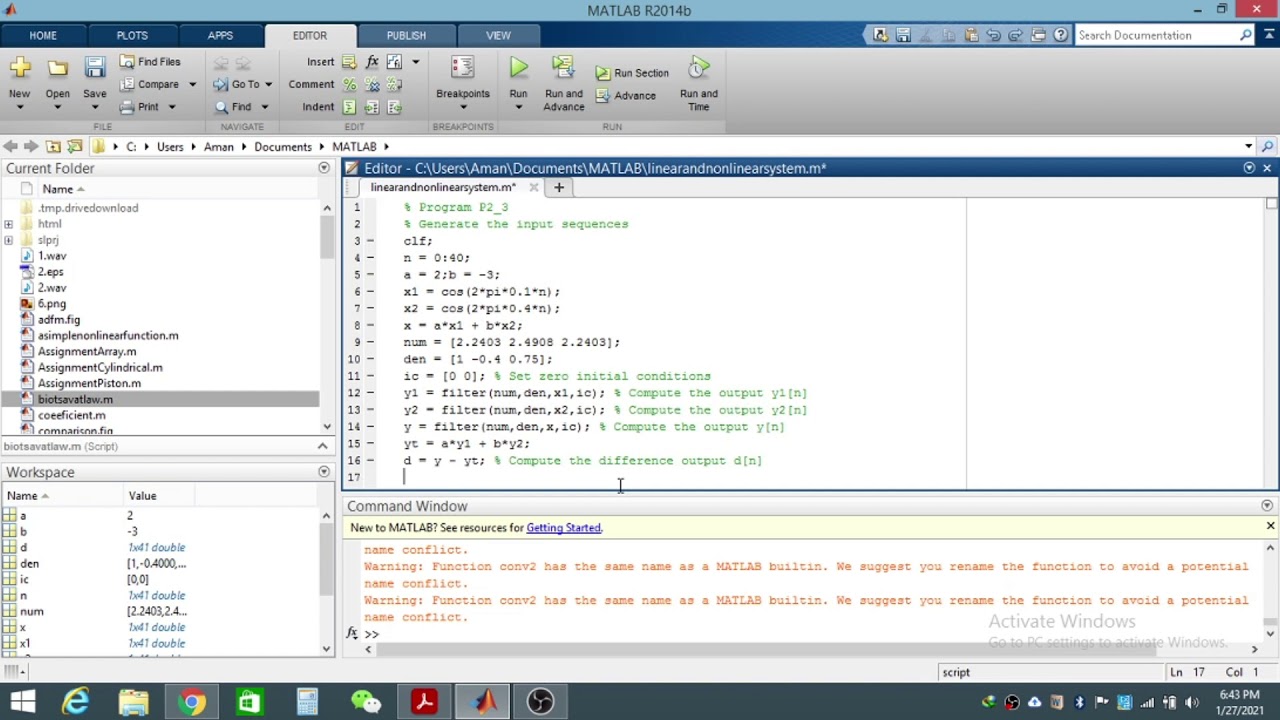Open Internet Explorer from taskbar
This screenshot has width=1280, height=720.
[x=76, y=701]
